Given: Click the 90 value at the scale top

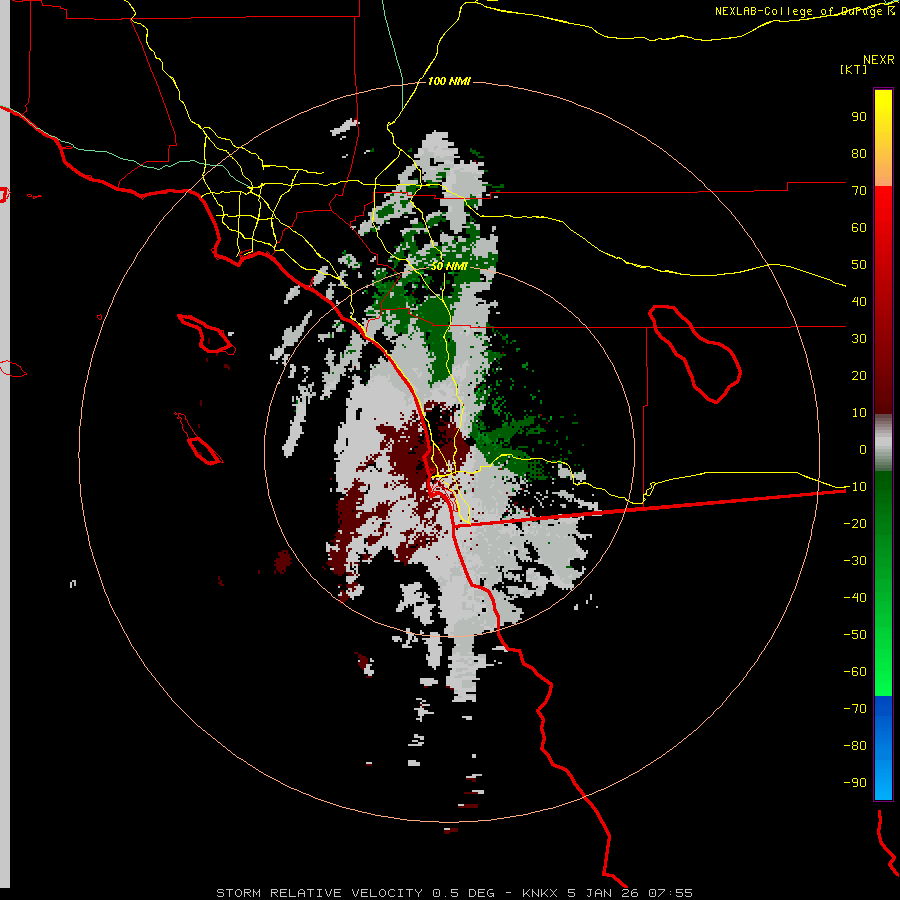Looking at the screenshot, I should pos(859,117).
